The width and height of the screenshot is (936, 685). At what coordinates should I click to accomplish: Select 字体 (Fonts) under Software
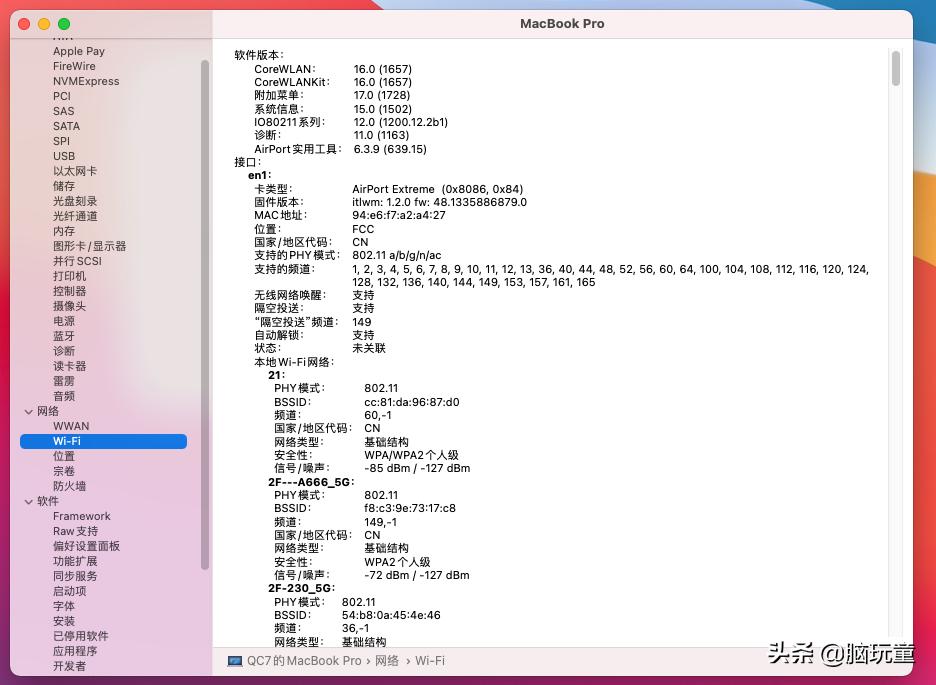64,605
